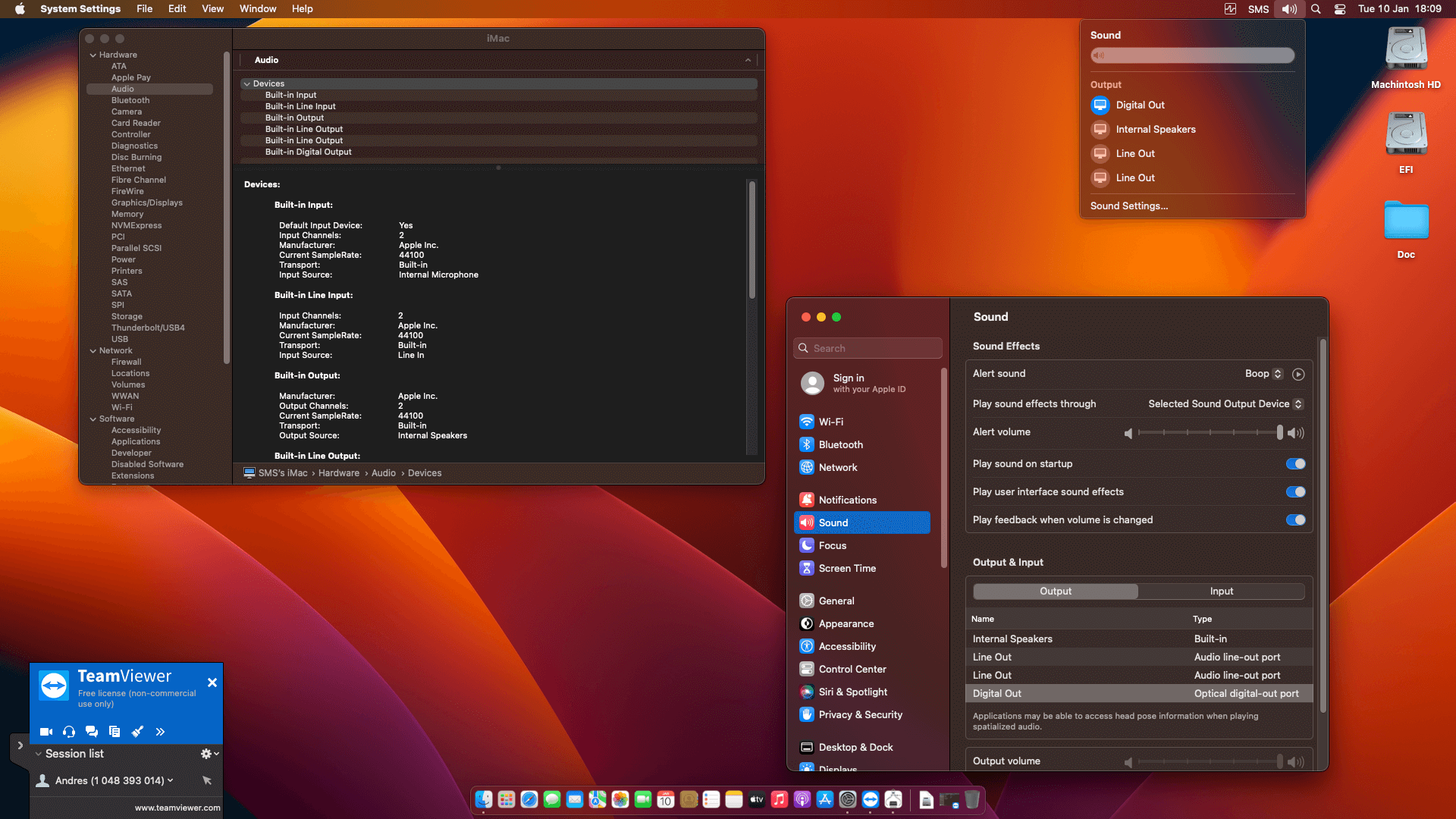The height and width of the screenshot is (819, 1456).
Task: Open Siri & Spotlight settings pane
Action: (x=852, y=692)
